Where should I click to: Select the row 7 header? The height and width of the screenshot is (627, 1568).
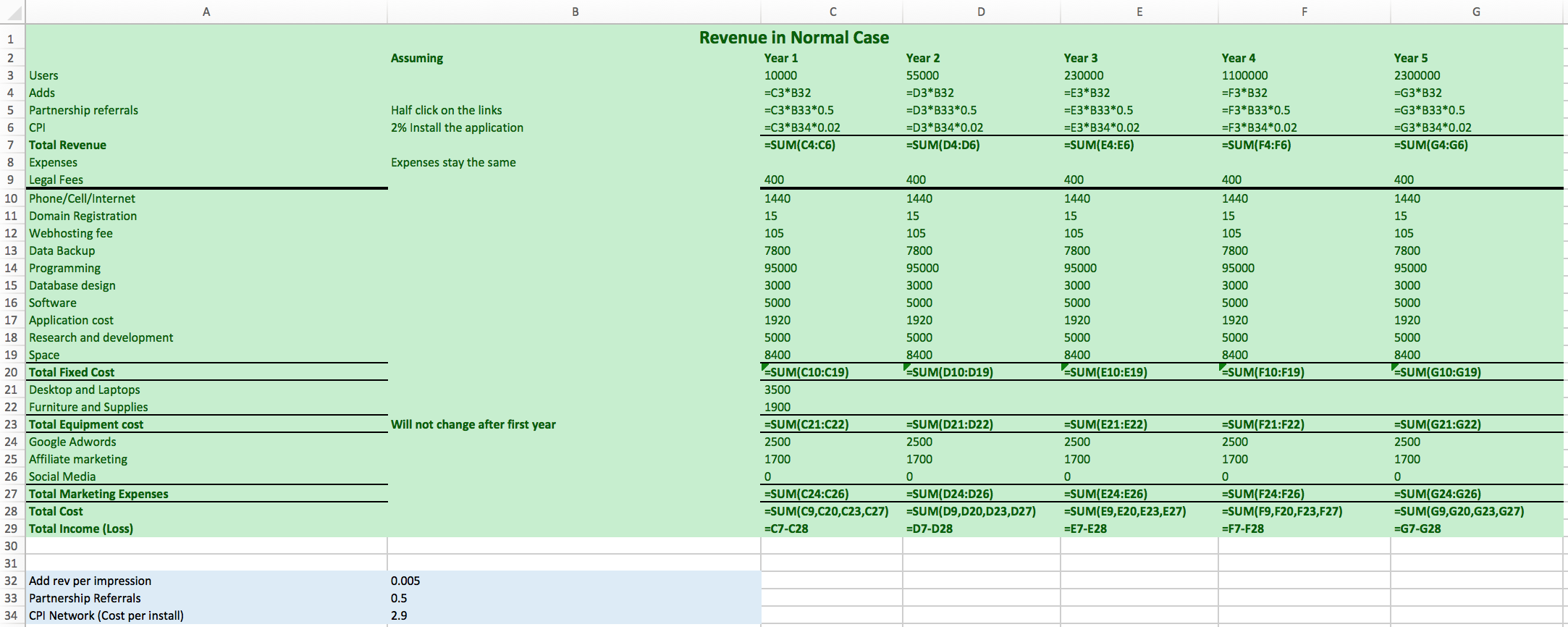tap(12, 145)
